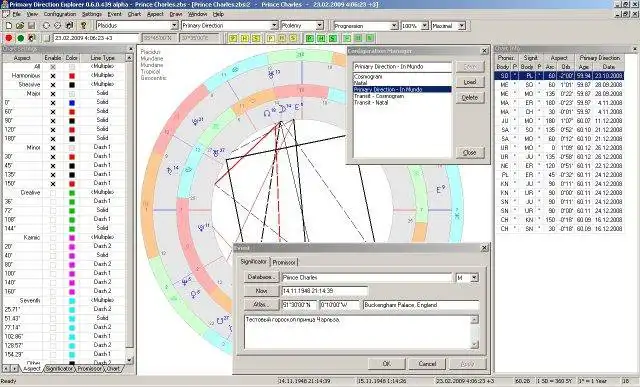
Task: Open the Configuration menu
Action: click(x=60, y=14)
